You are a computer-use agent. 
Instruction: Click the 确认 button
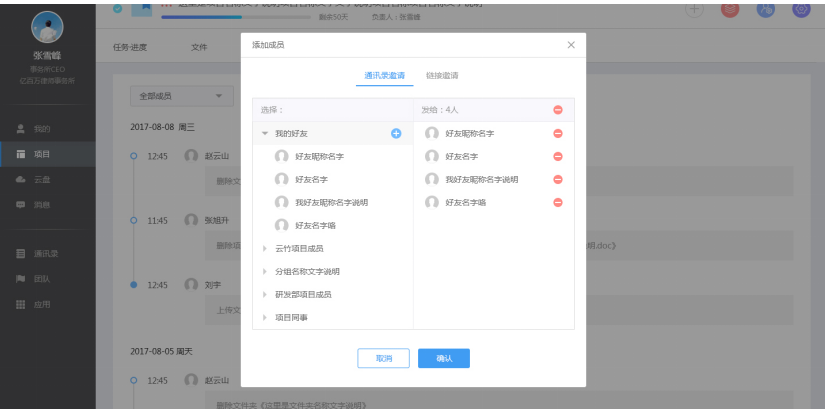[444, 358]
